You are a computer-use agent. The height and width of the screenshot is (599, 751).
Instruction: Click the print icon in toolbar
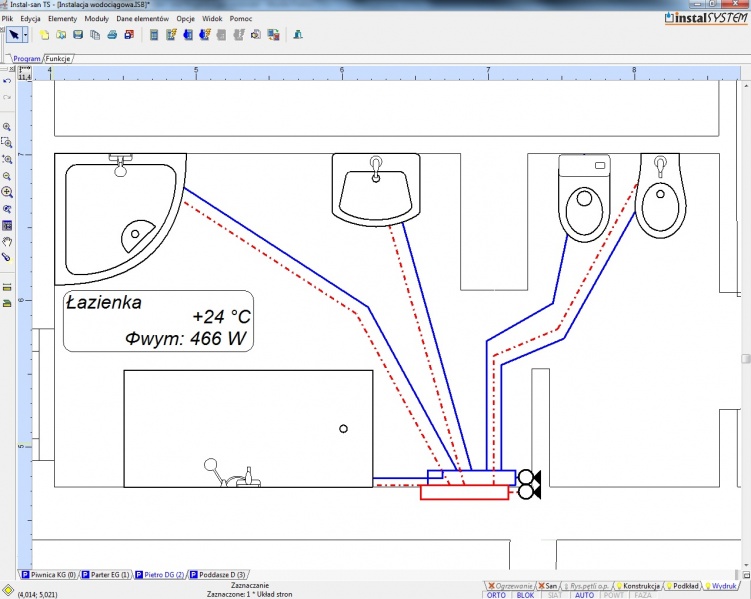pos(112,35)
